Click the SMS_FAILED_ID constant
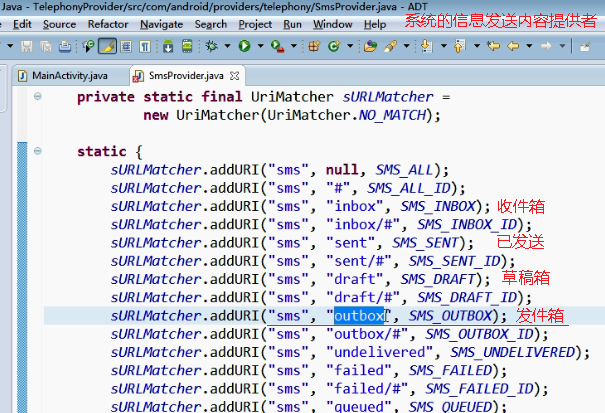Viewport: 605px width, 413px height. pyautogui.click(x=479, y=389)
